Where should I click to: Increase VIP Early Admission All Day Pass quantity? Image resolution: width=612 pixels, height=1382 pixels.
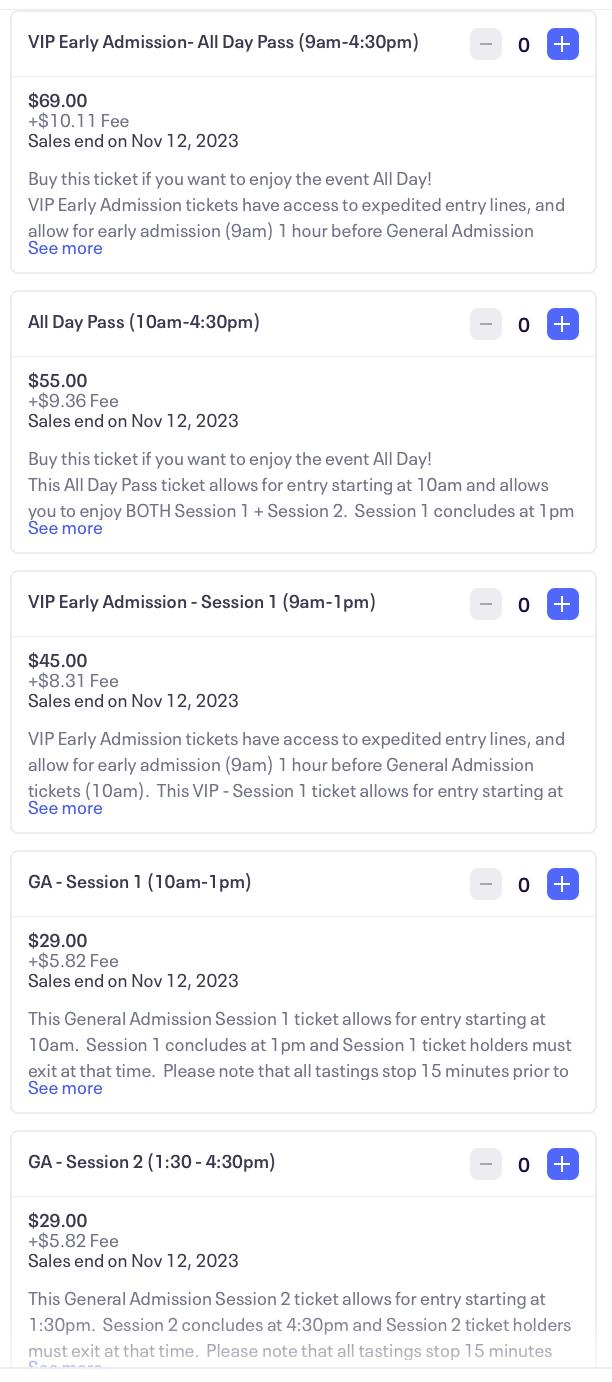point(562,44)
